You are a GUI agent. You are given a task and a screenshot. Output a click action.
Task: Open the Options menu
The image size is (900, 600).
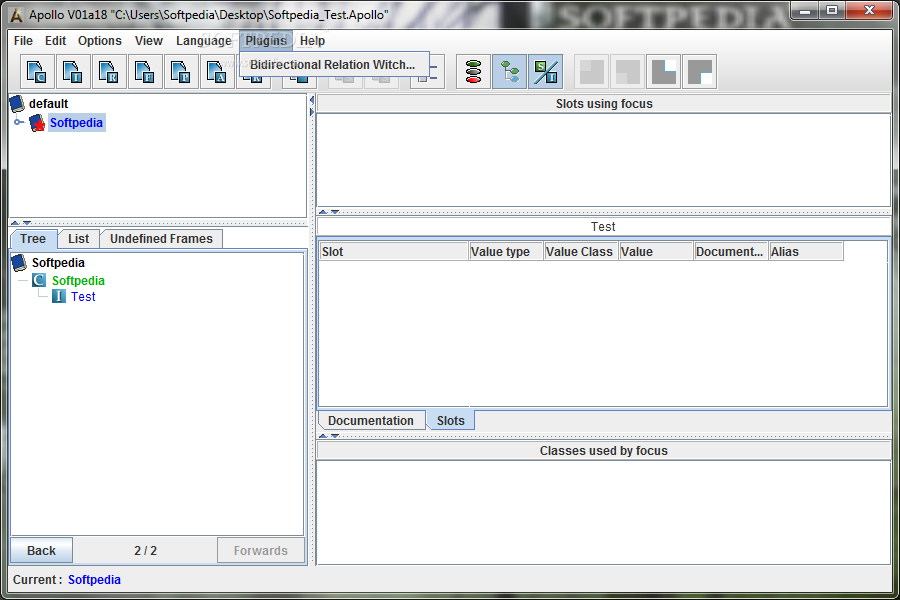coord(100,41)
